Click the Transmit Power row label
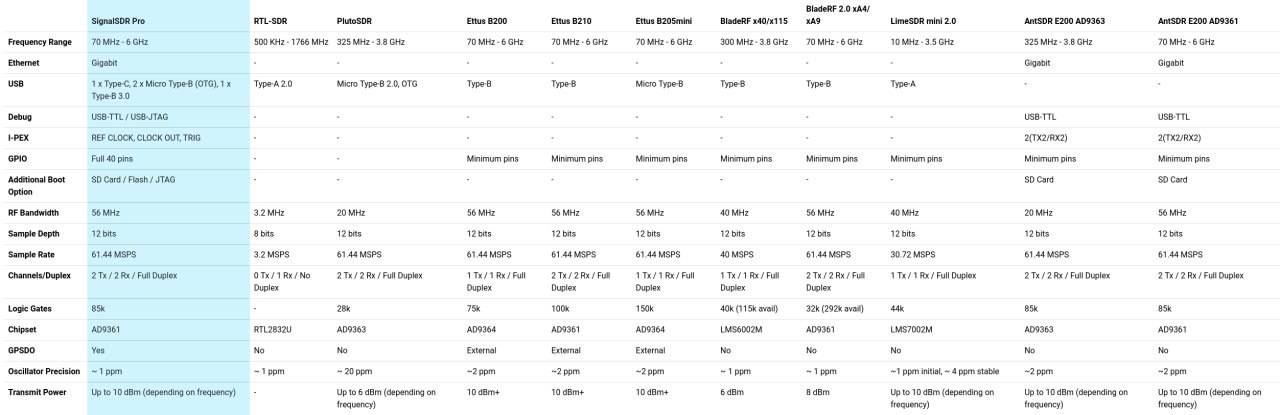Screen dimensions: 1280x415 pos(37,392)
